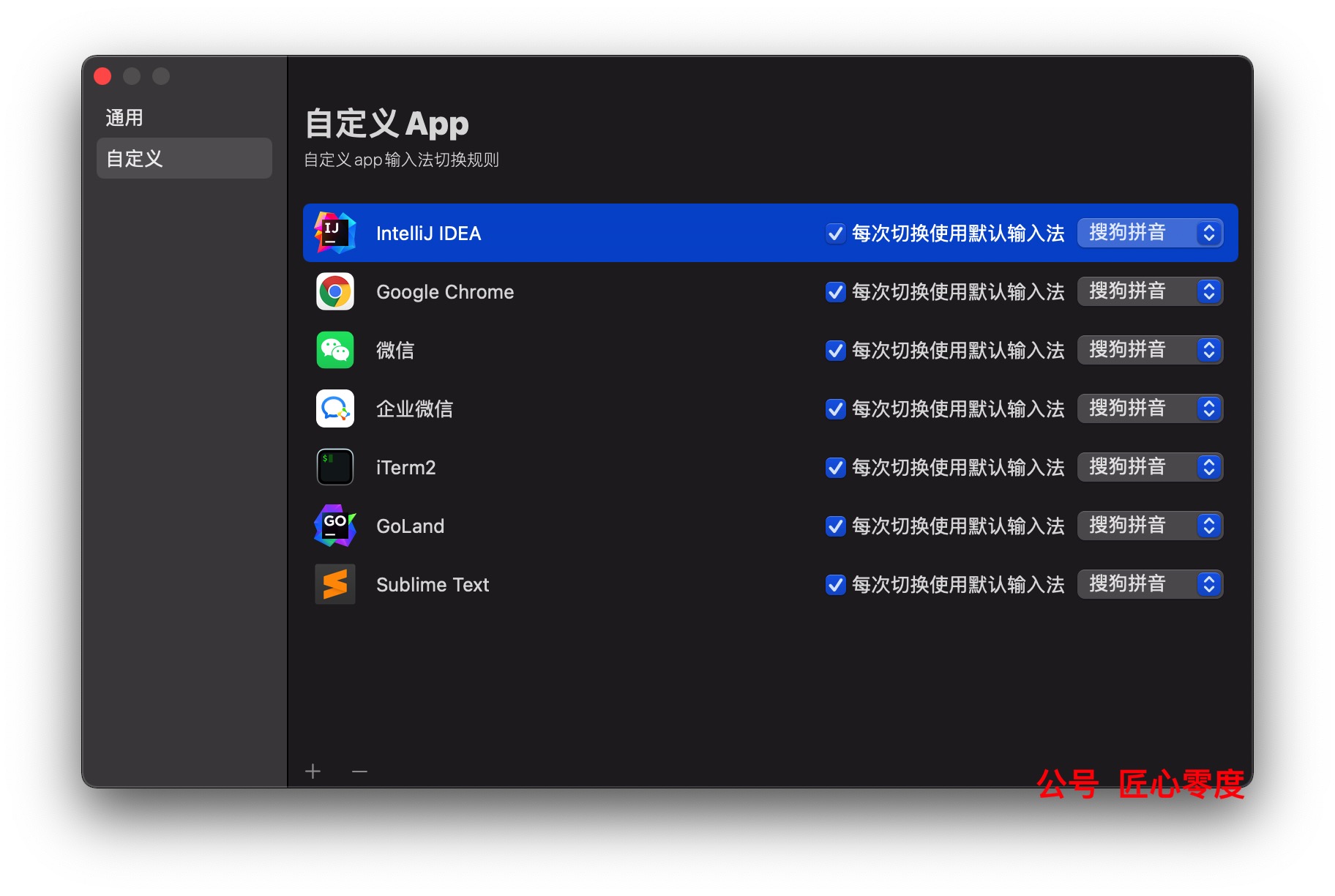The width and height of the screenshot is (1335, 896).
Task: Uncheck the 微信 input method checkbox
Action: click(x=835, y=351)
